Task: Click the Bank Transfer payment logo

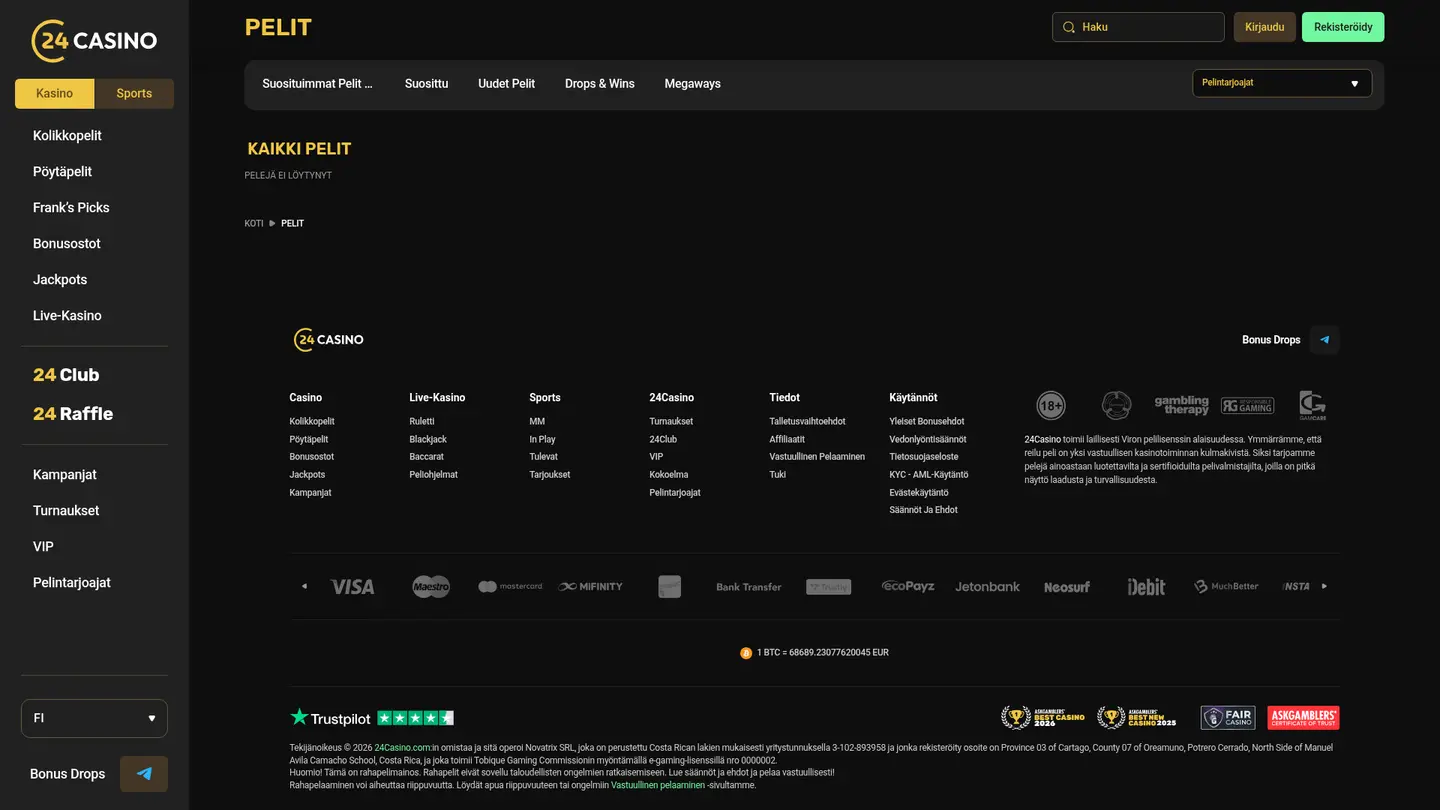Action: (749, 587)
